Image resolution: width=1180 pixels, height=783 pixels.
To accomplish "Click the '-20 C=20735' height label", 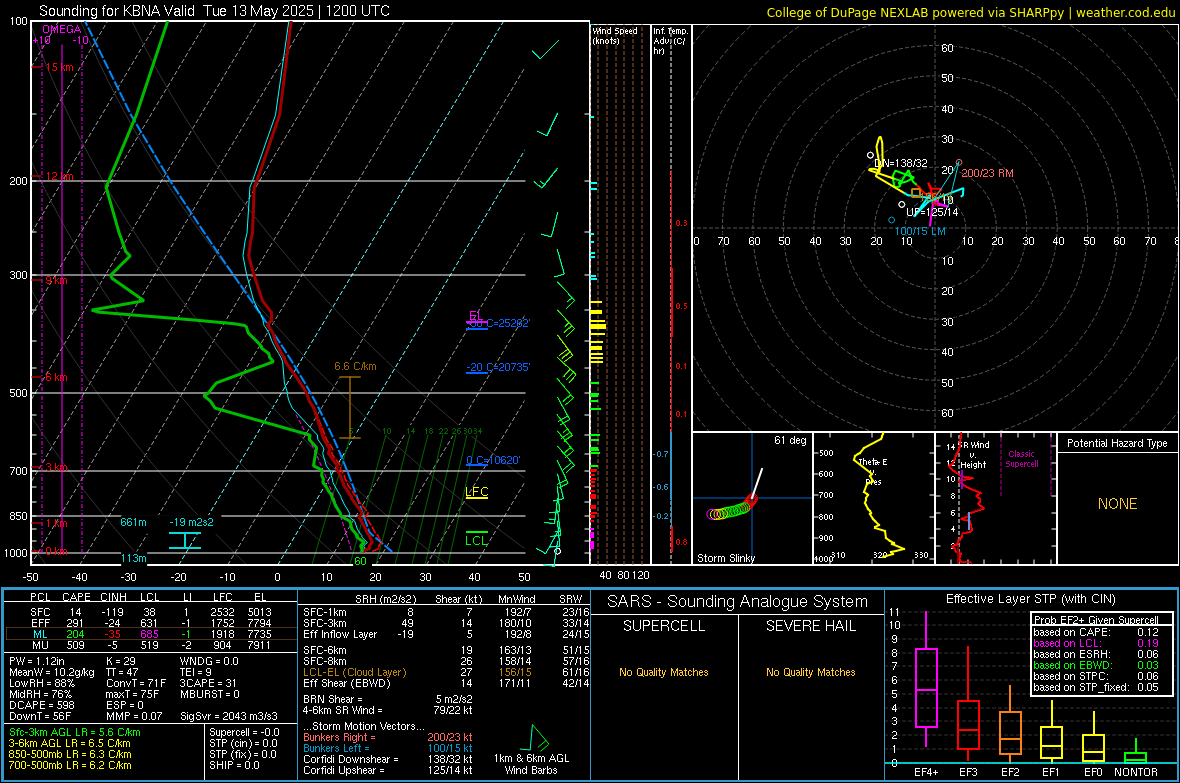I will 498,367.
